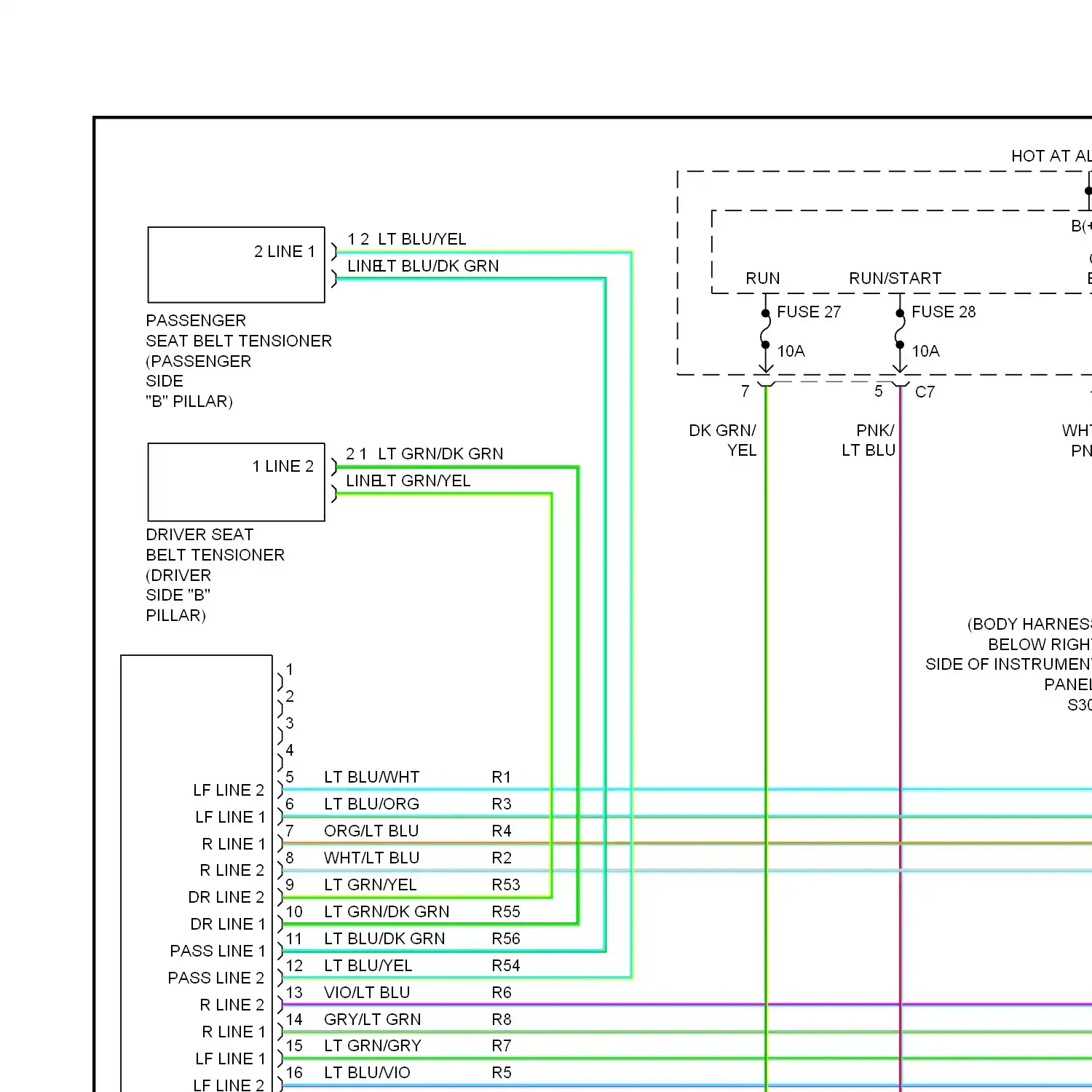Click the Driver Seat Belt Tensioner caption
Viewport: 1092px width, 1092px height.
pyautogui.click(x=215, y=575)
